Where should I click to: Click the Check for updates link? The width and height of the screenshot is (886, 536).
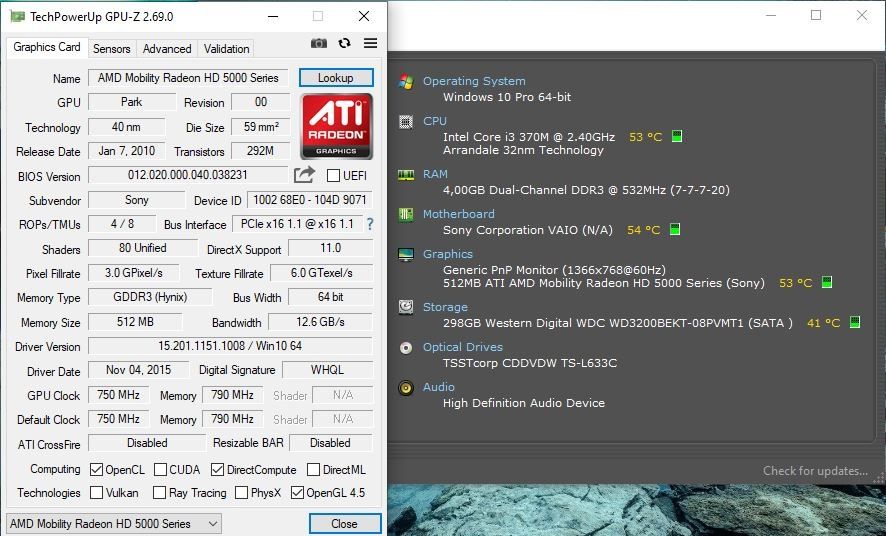pyautogui.click(x=815, y=470)
